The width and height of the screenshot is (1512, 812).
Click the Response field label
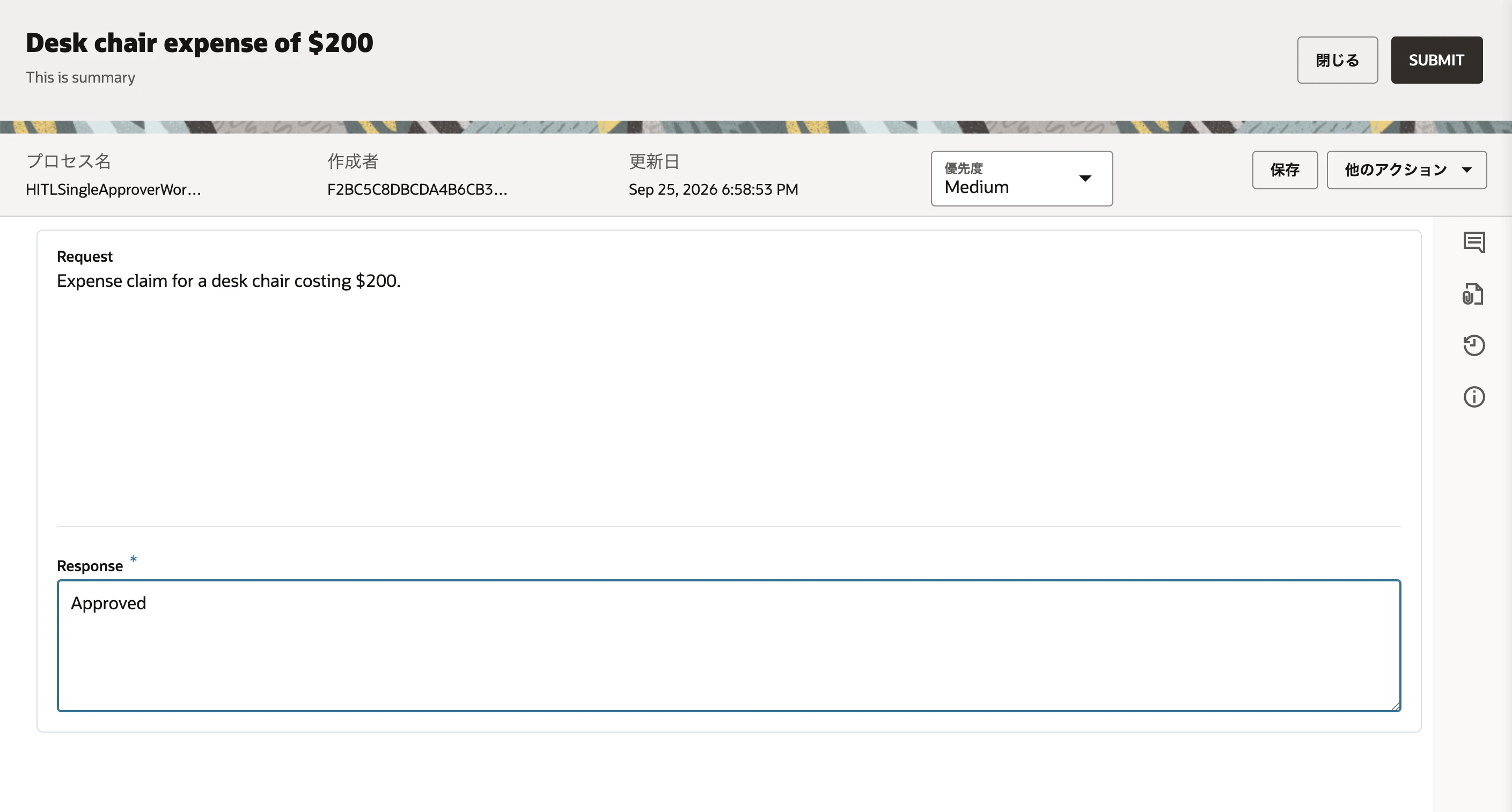[x=90, y=566]
